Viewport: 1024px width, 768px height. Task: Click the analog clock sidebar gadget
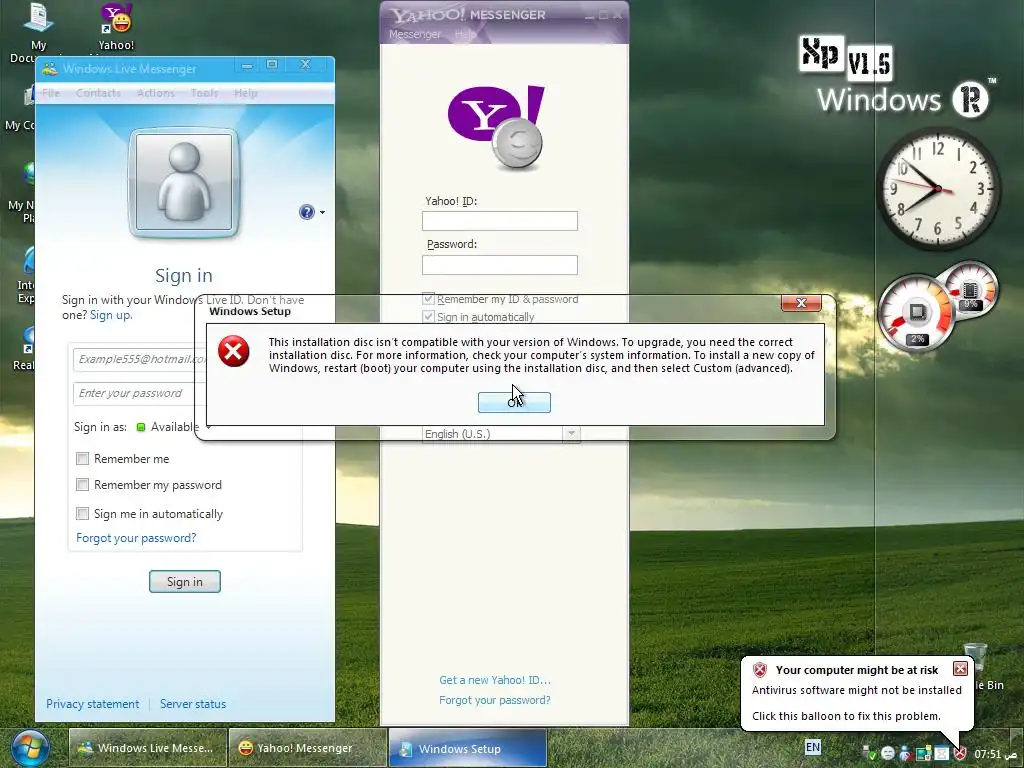point(938,189)
